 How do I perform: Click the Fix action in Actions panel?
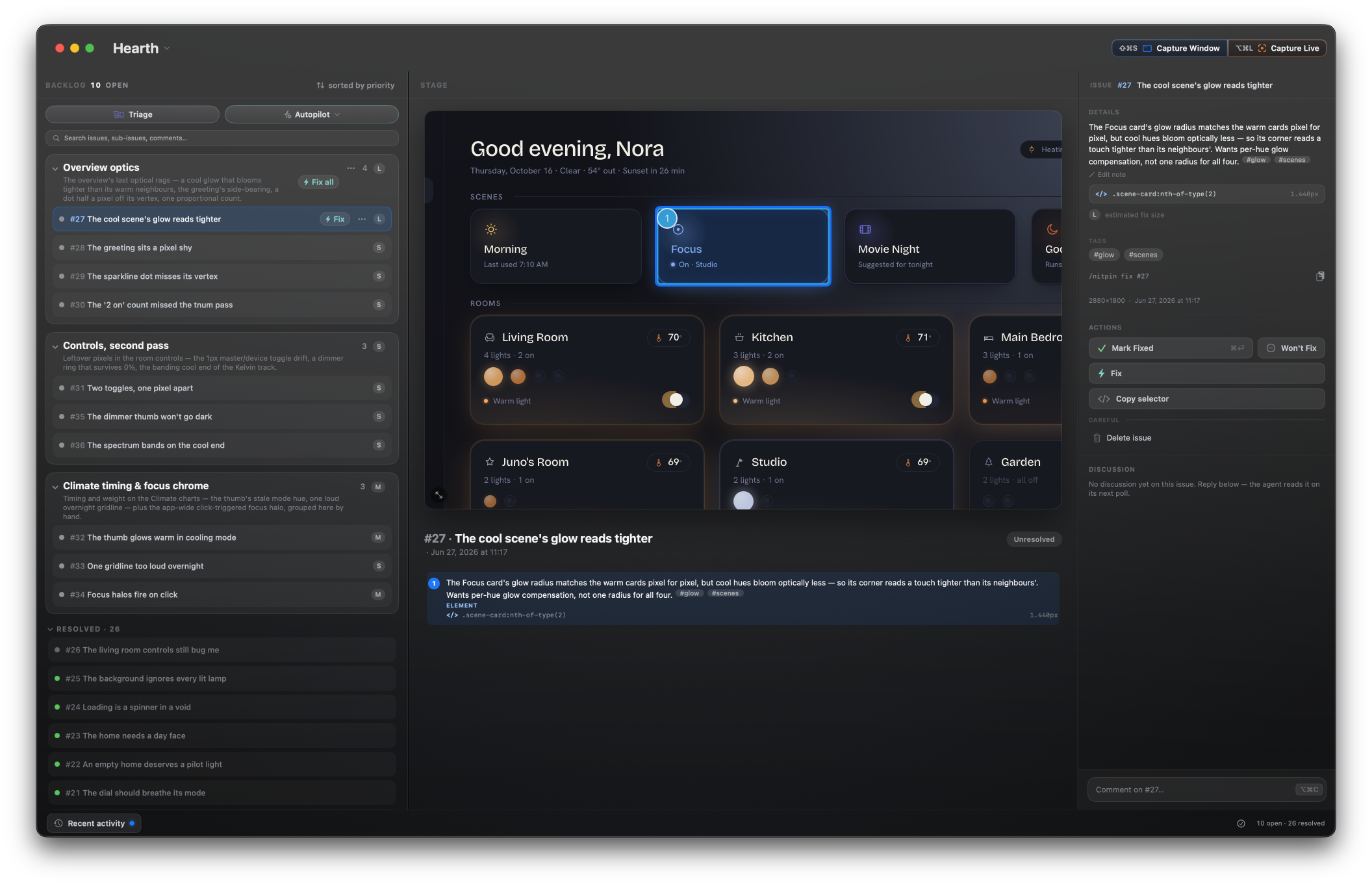pyautogui.click(x=1206, y=374)
